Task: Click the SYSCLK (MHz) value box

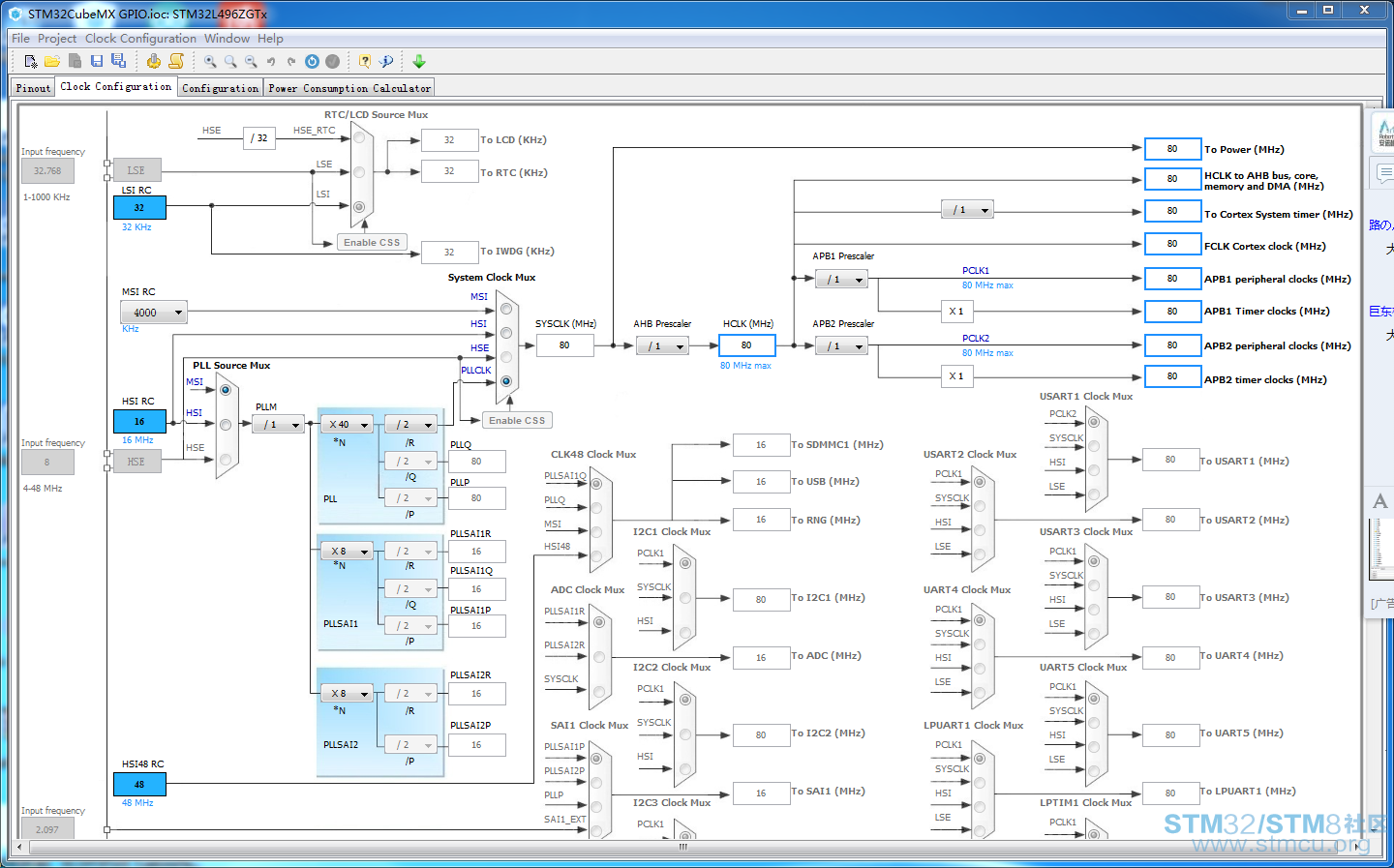Action: point(564,345)
